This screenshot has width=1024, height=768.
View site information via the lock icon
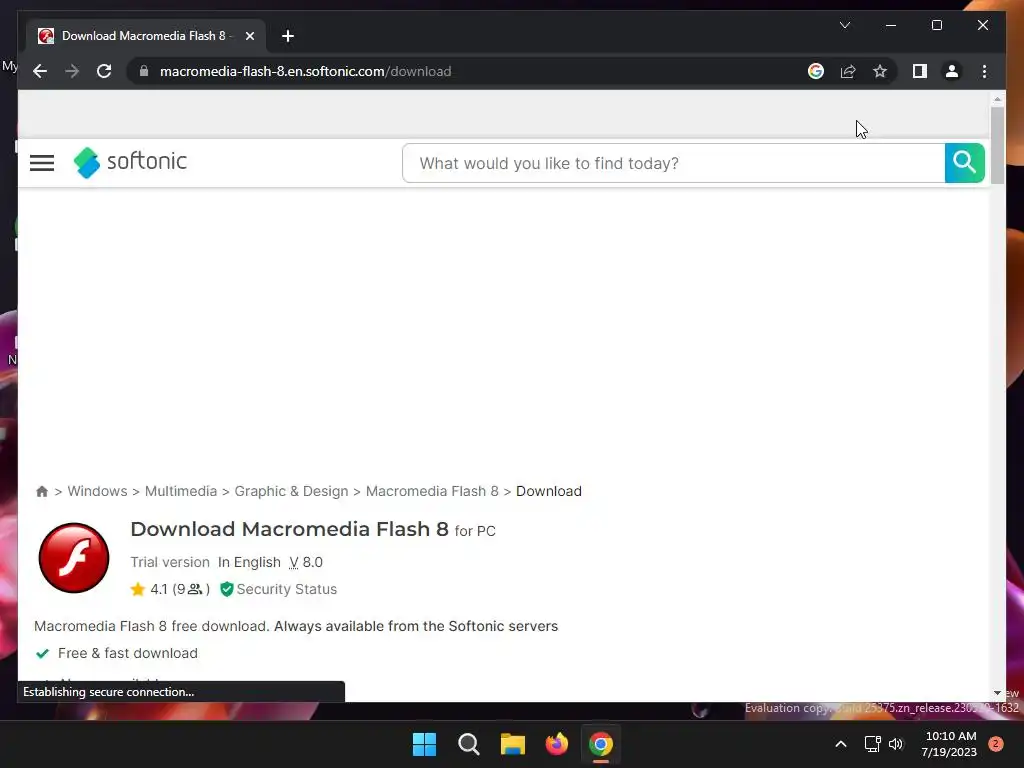click(144, 71)
